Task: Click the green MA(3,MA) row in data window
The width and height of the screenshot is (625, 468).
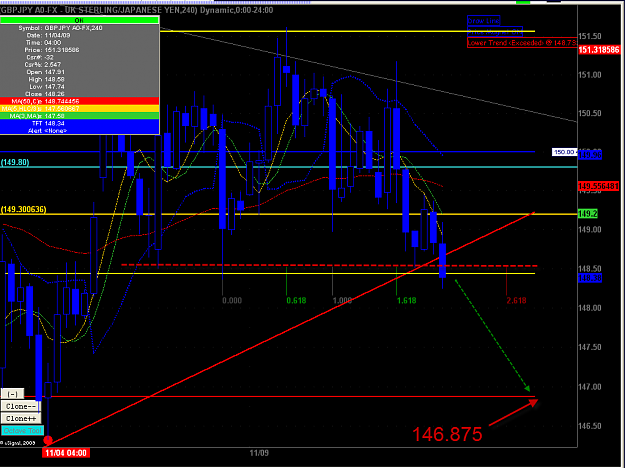Action: pyautogui.click(x=80, y=116)
